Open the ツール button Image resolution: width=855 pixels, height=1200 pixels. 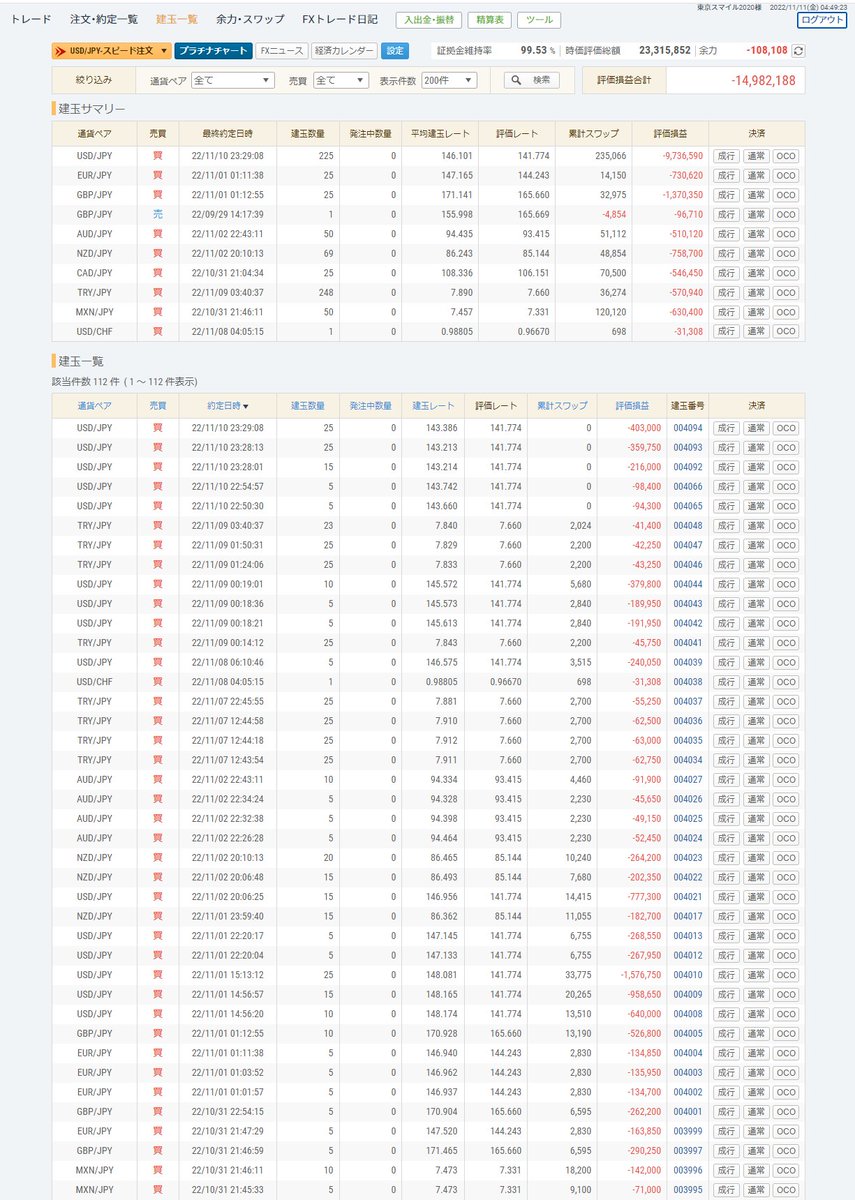(x=538, y=20)
